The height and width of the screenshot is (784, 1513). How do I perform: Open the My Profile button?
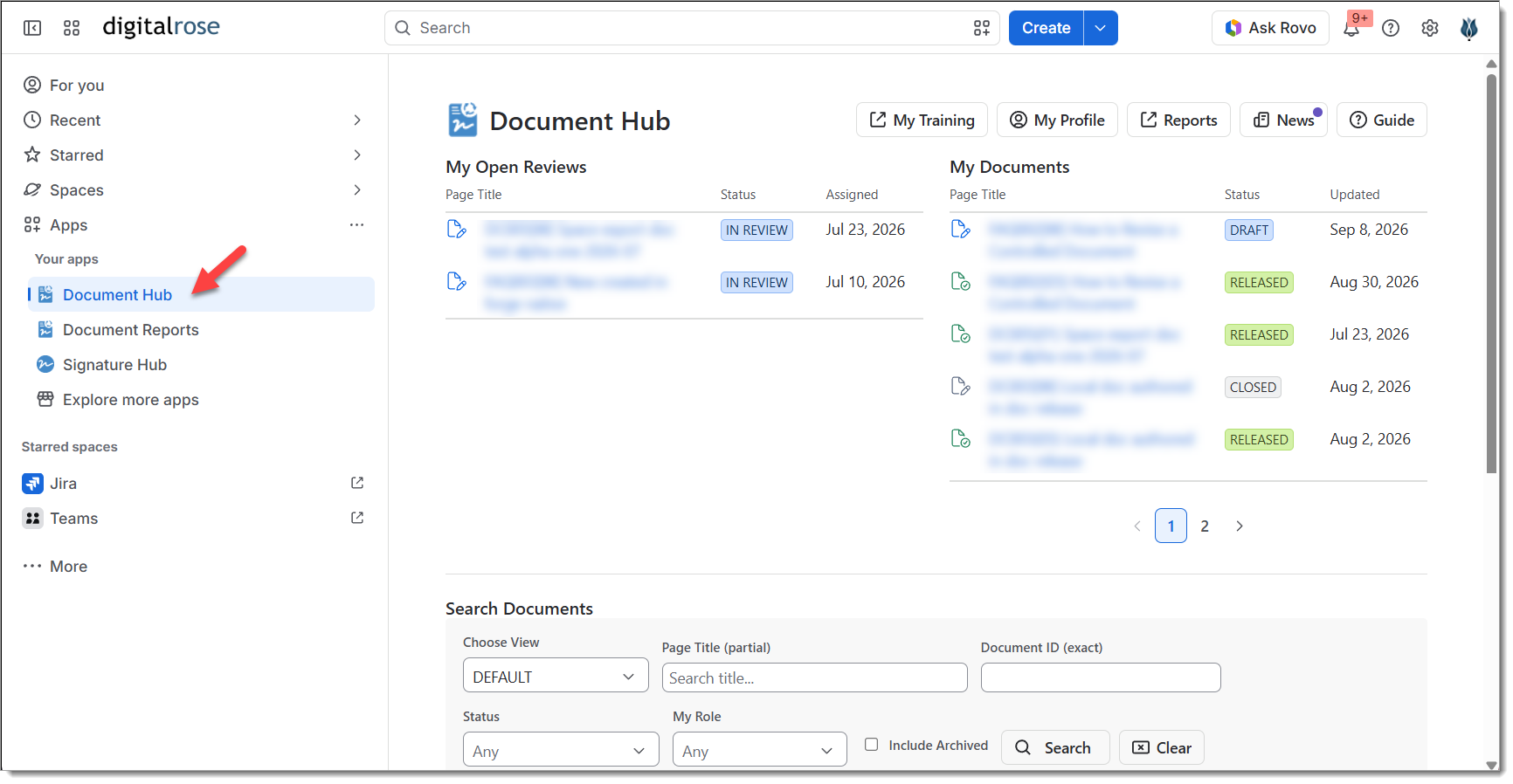pyautogui.click(x=1057, y=120)
